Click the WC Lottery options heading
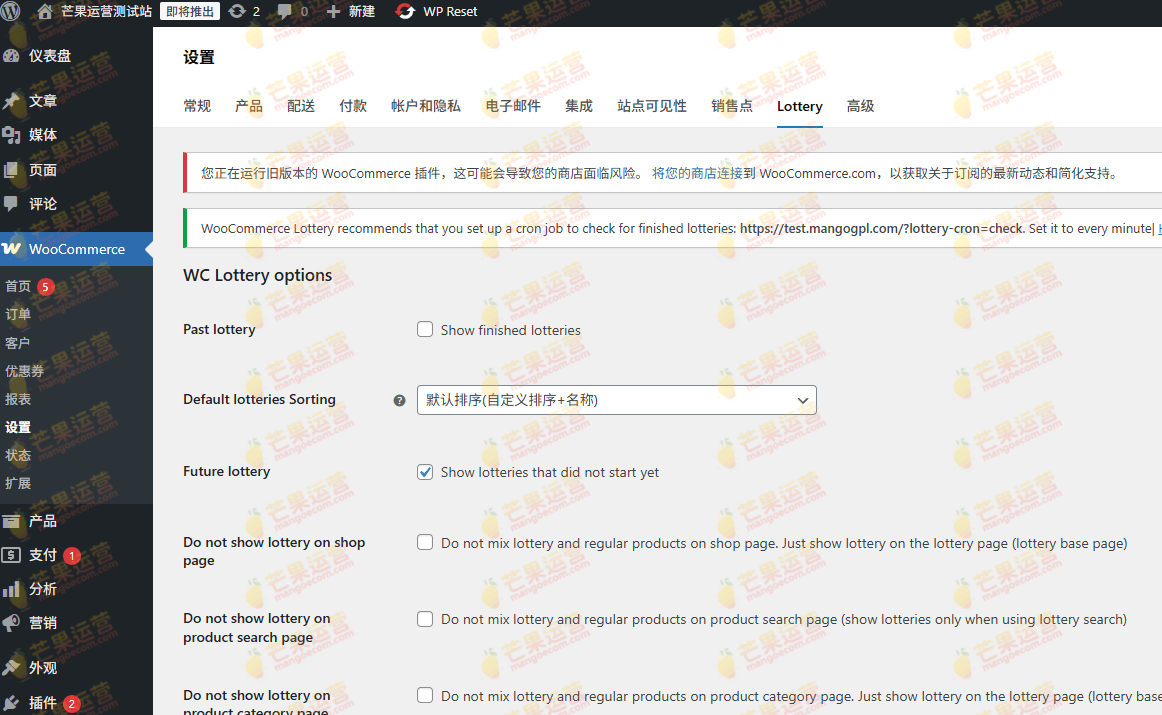 tap(257, 275)
